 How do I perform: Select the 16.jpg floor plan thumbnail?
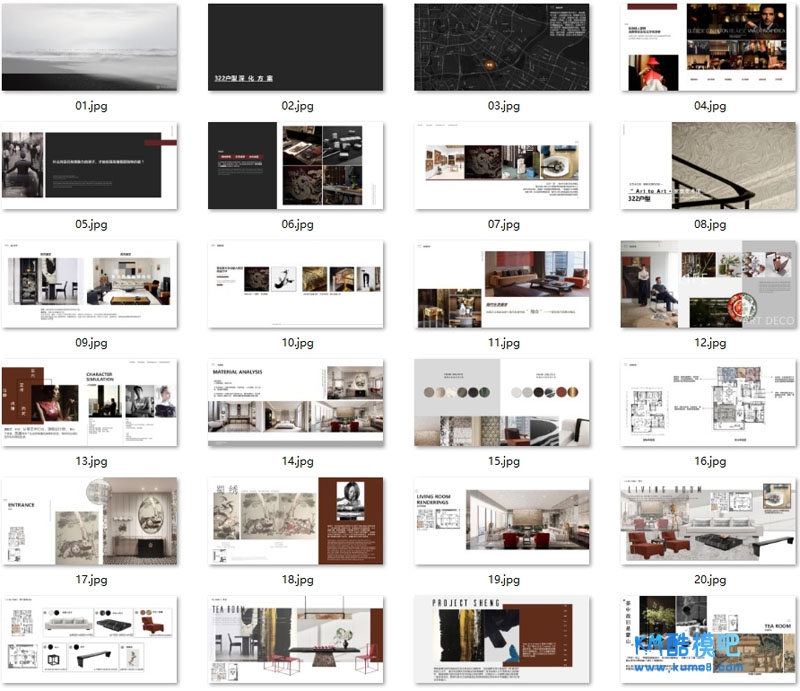pos(709,403)
